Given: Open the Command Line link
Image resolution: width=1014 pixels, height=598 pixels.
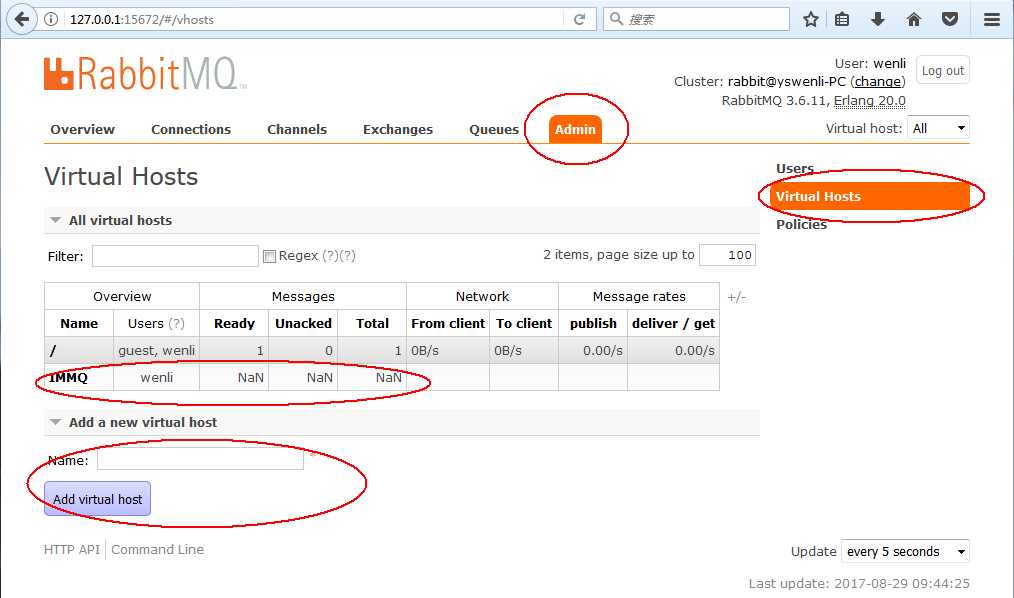Looking at the screenshot, I should (157, 550).
